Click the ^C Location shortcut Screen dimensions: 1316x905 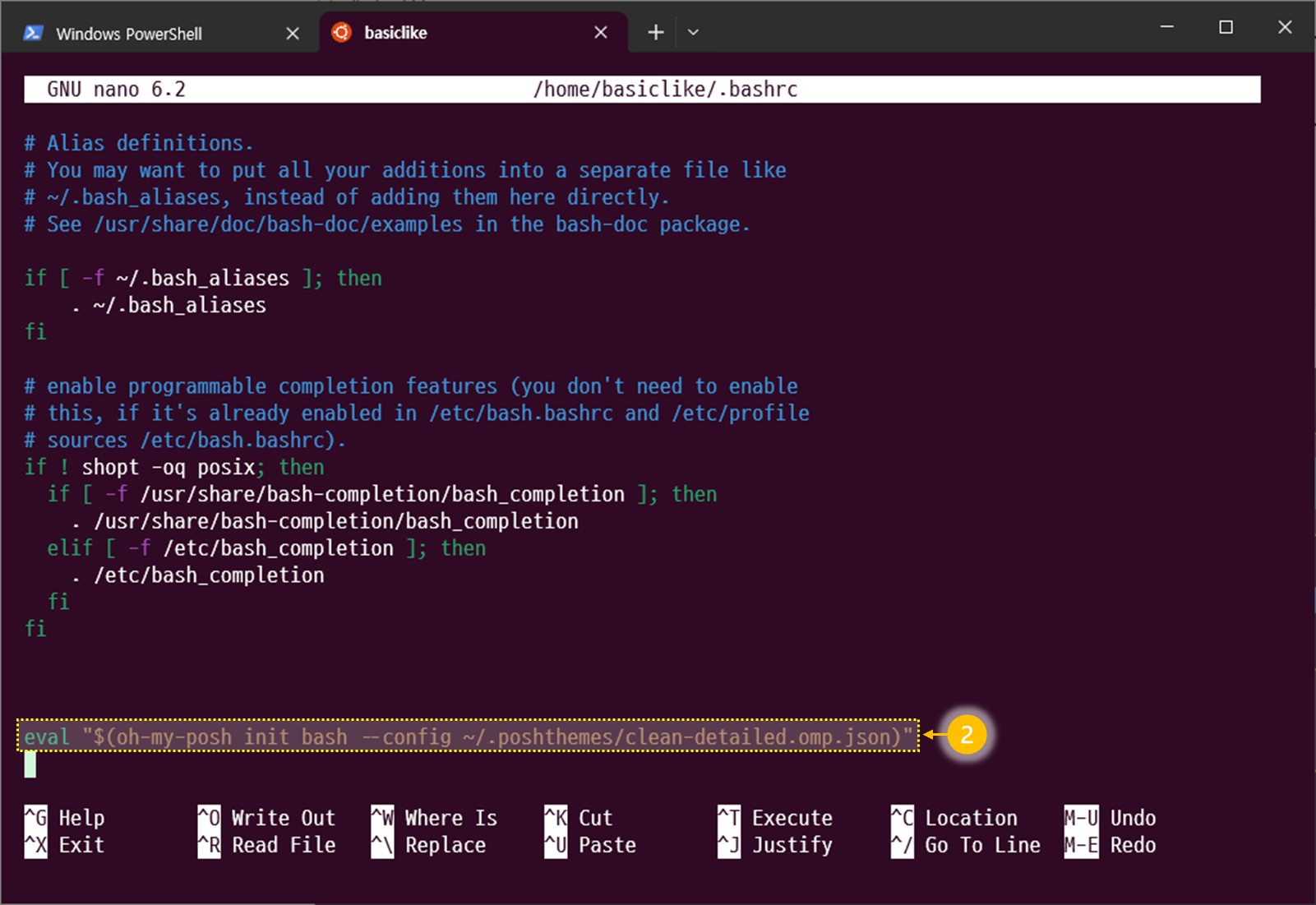[x=954, y=818]
